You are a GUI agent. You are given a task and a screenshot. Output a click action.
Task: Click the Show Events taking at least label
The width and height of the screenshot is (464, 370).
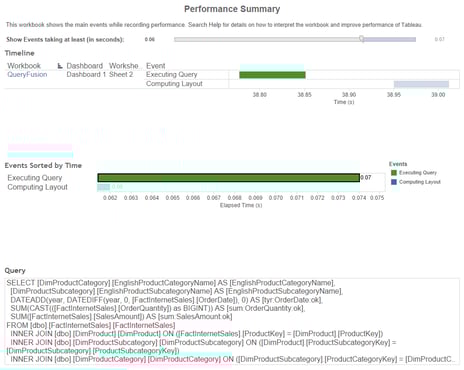[x=65, y=39]
